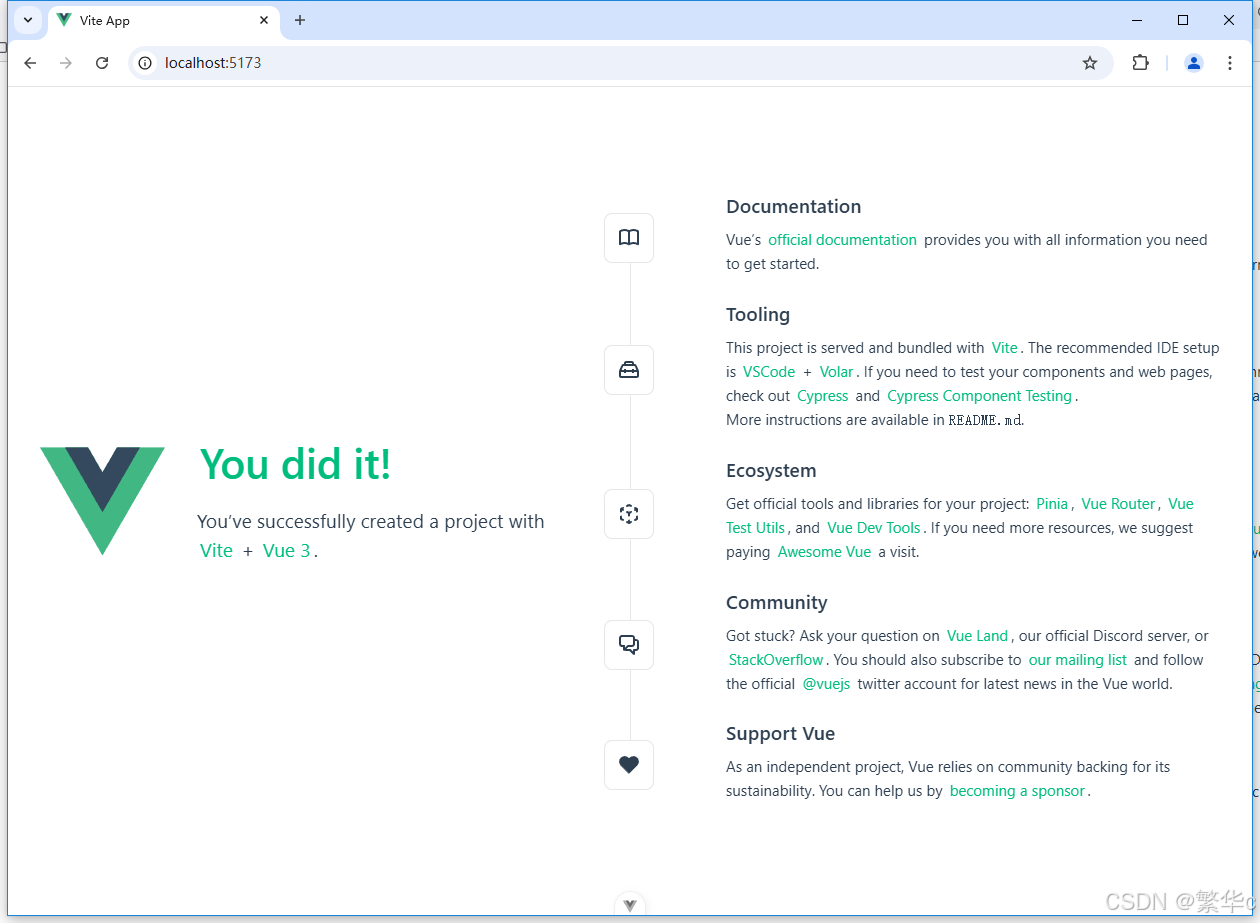
Task: Click the Documentation heading
Action: [793, 207]
